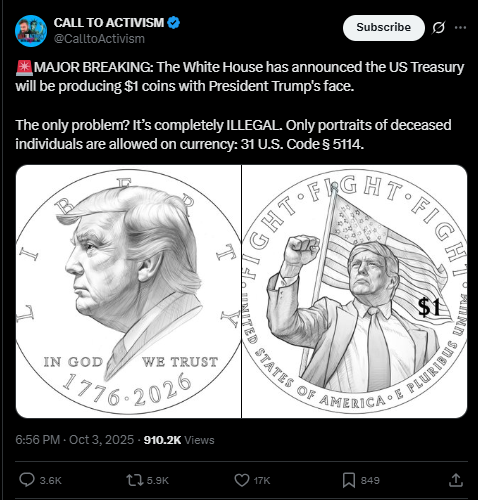Click the 5.9K reposts count

point(158,480)
